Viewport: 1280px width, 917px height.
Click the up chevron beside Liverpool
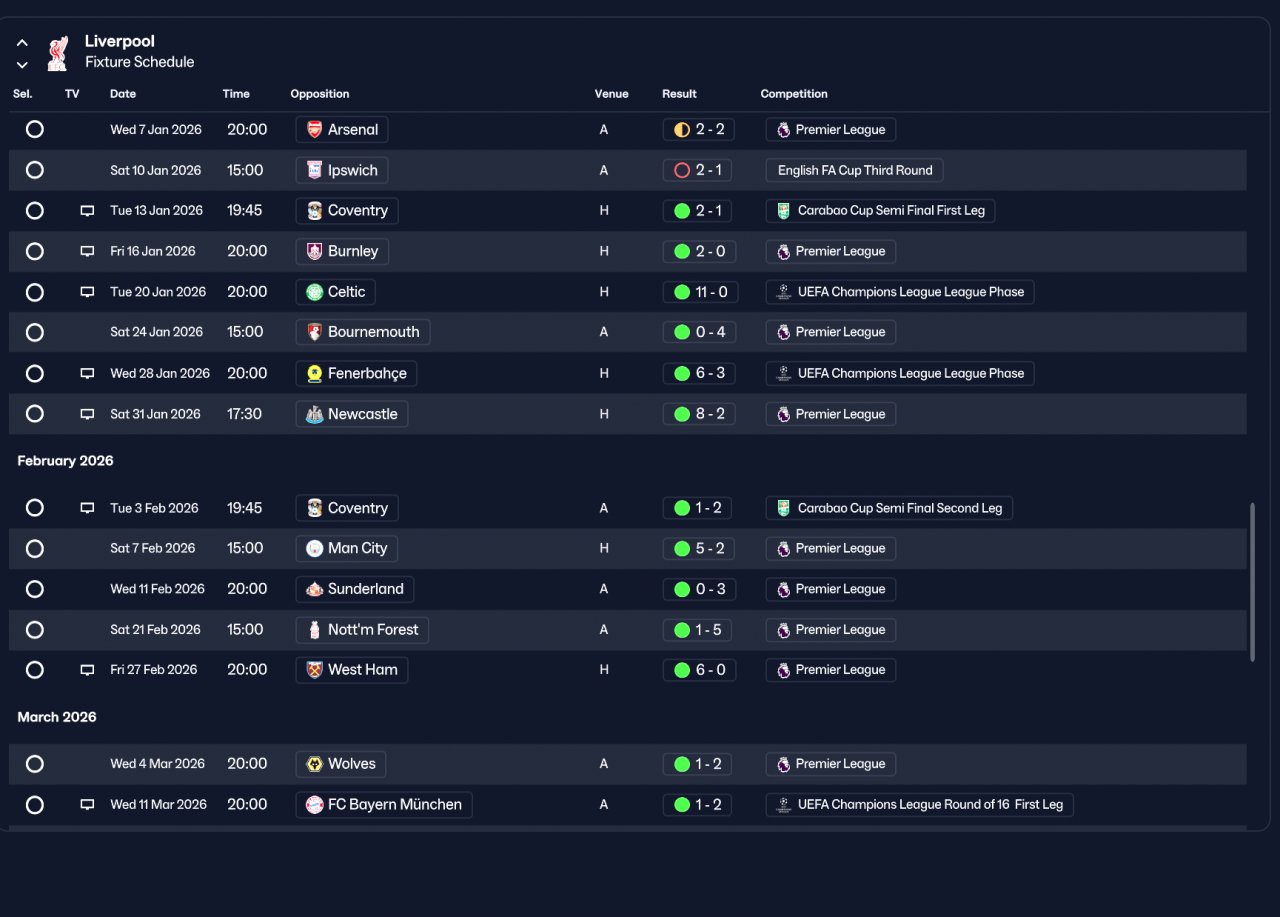tap(22, 43)
